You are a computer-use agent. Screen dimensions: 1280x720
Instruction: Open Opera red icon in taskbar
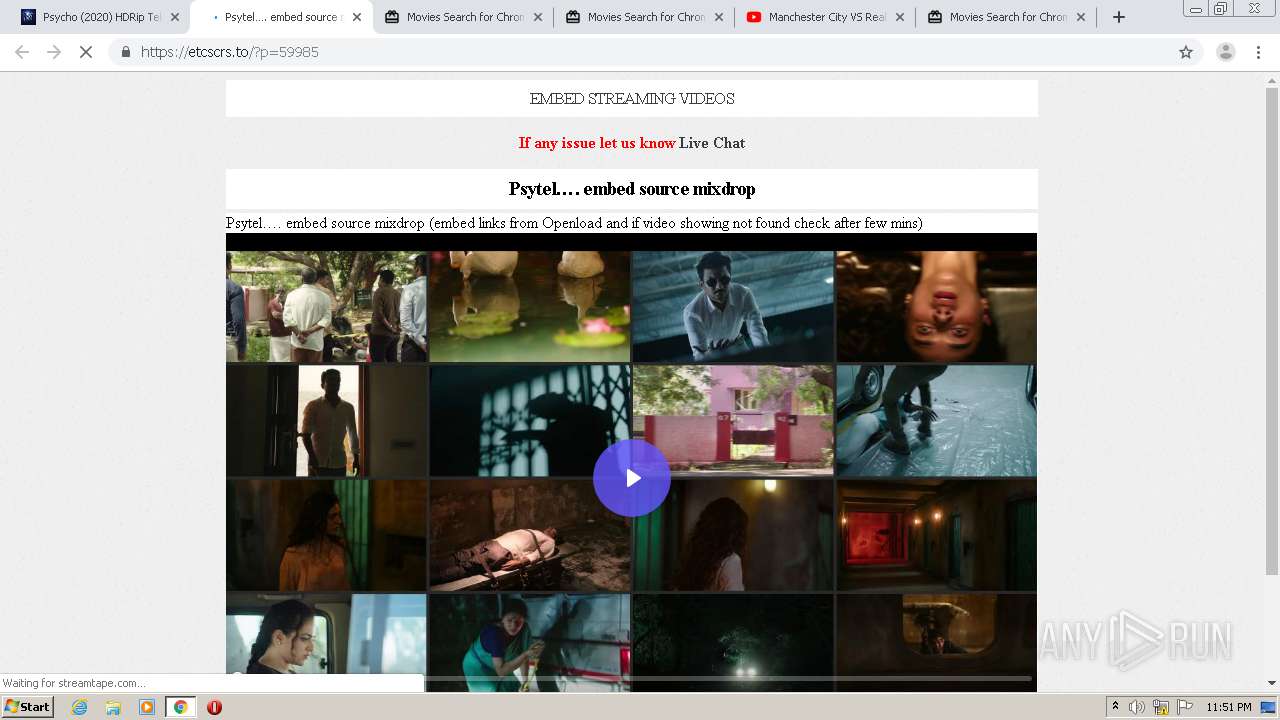[214, 707]
